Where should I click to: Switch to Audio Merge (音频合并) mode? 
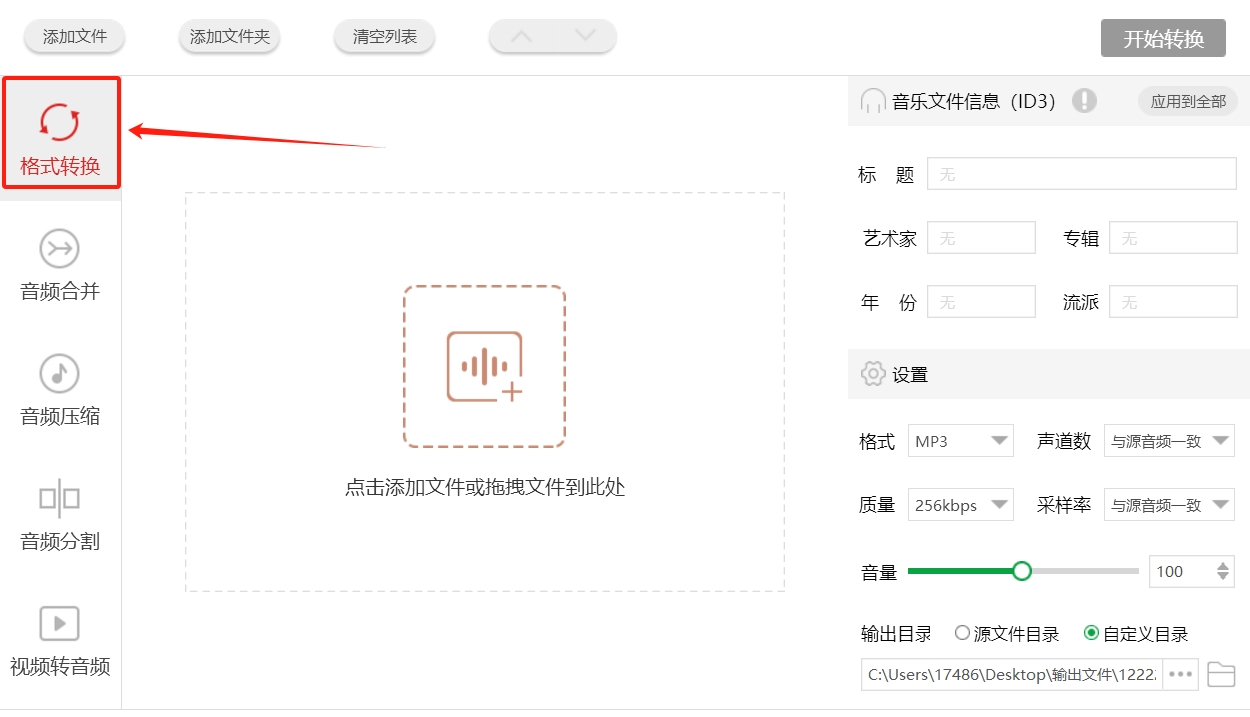[x=60, y=266]
